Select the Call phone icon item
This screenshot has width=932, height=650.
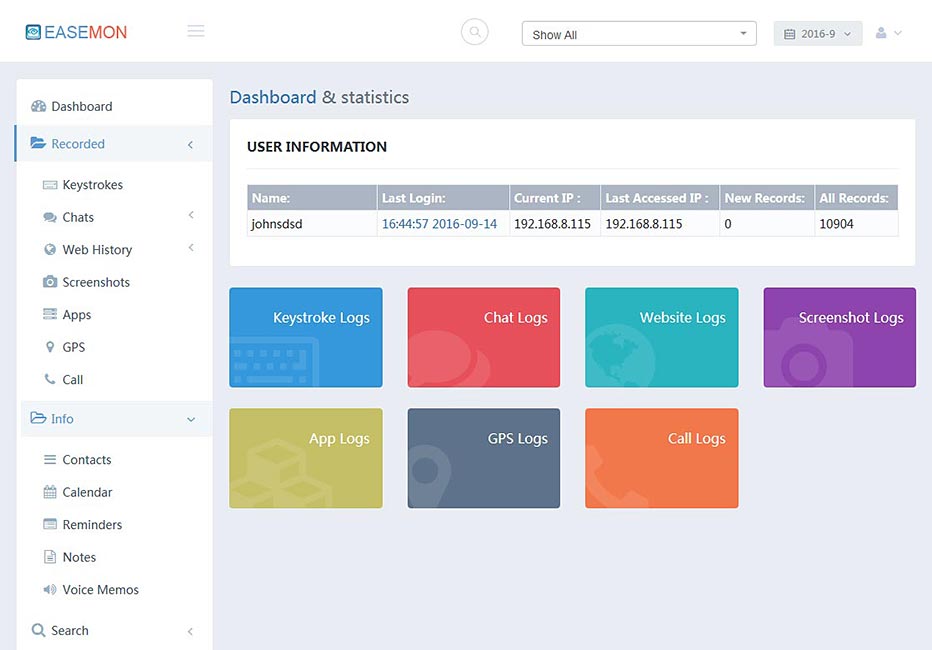(x=50, y=379)
